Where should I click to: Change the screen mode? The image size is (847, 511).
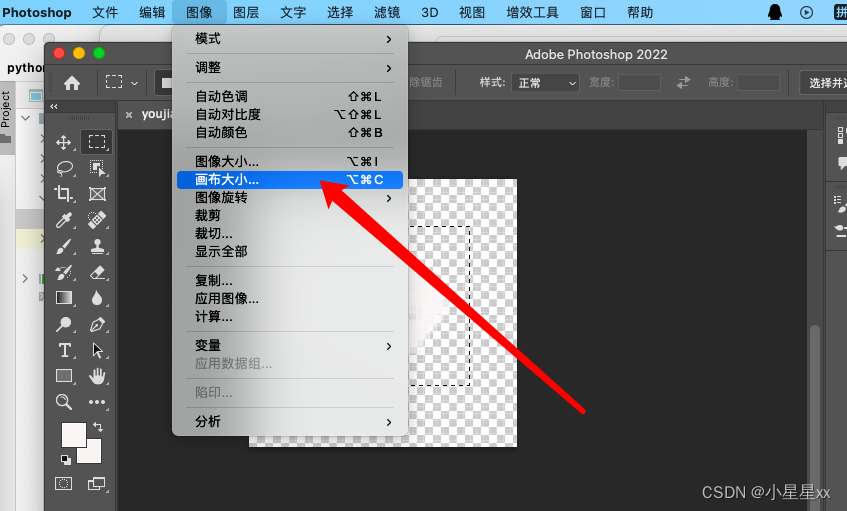(97, 483)
